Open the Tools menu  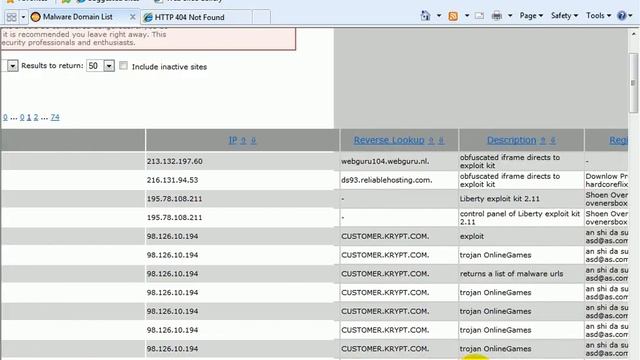(598, 16)
